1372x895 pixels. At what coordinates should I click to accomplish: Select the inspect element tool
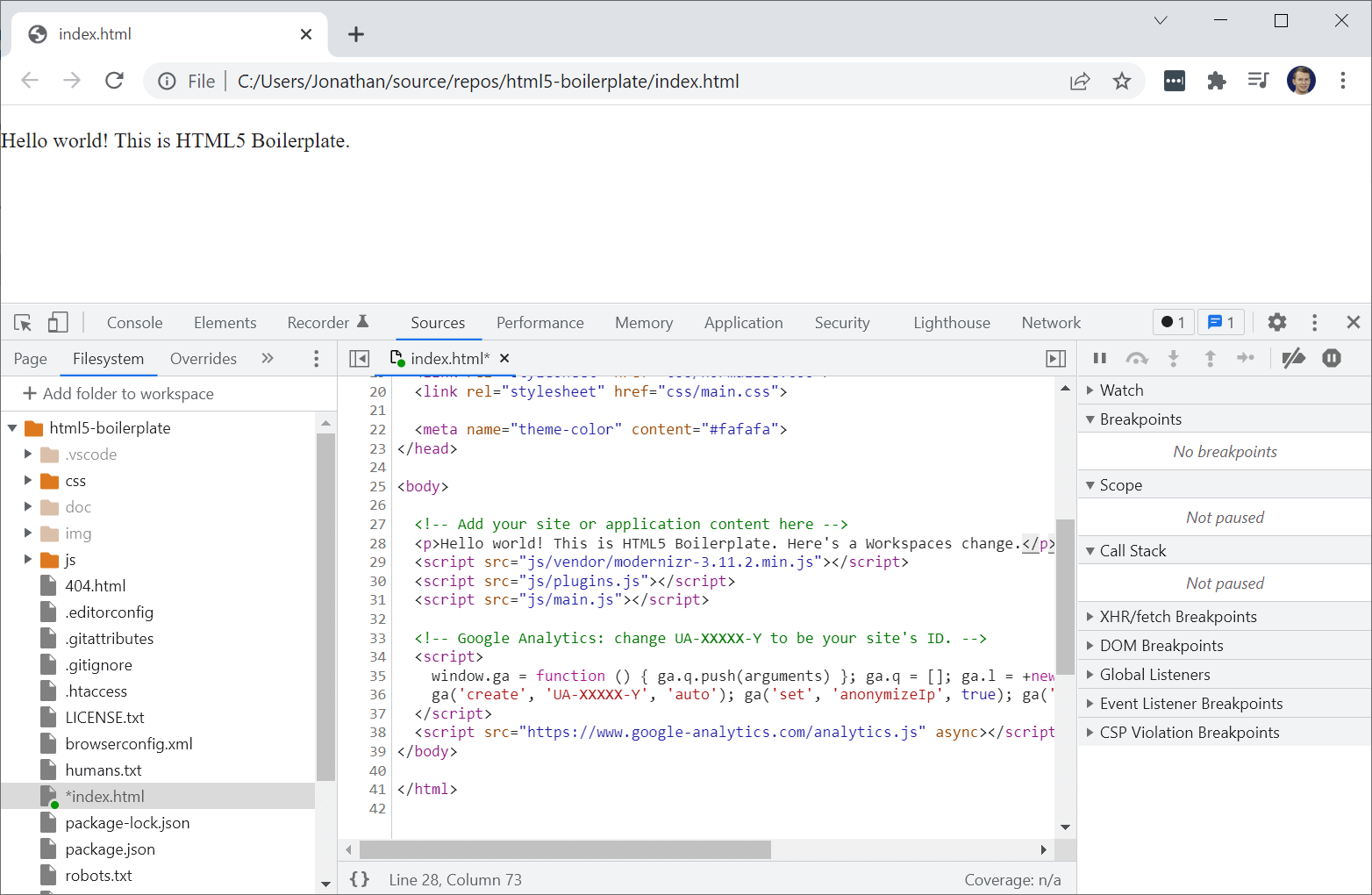pos(23,322)
